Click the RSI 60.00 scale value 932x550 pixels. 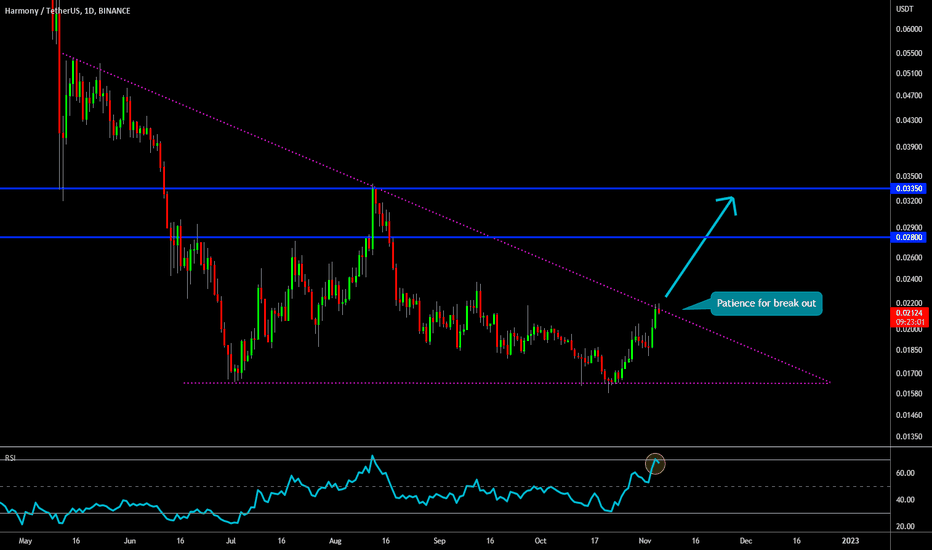(x=905, y=473)
